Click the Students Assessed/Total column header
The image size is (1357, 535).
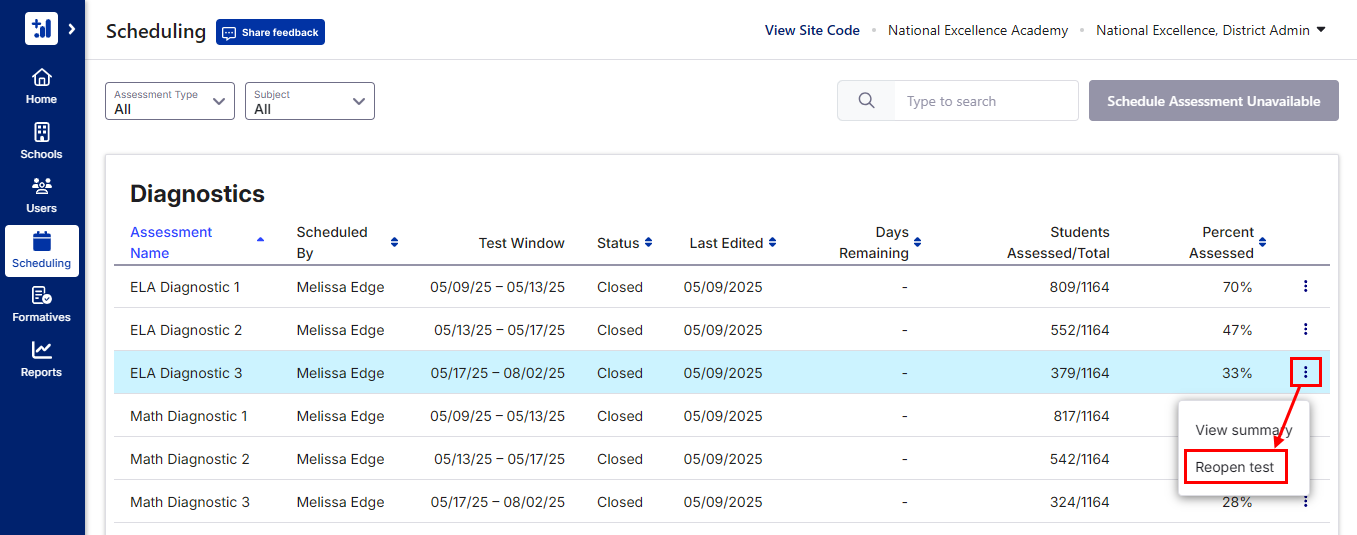1058,242
